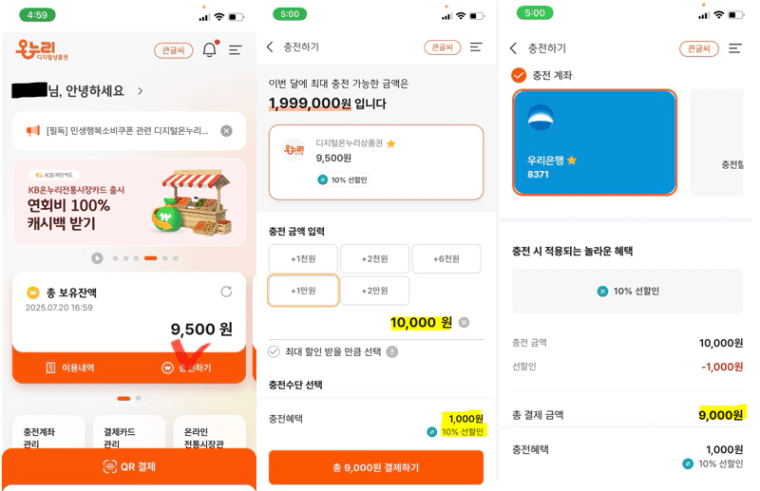The height and width of the screenshot is (491, 760).
Task: Select the 우리은행 8371 account card
Action: tap(595, 143)
